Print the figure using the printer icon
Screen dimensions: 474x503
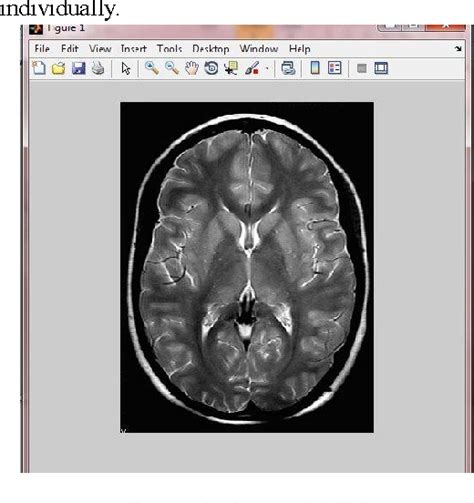coord(98,68)
